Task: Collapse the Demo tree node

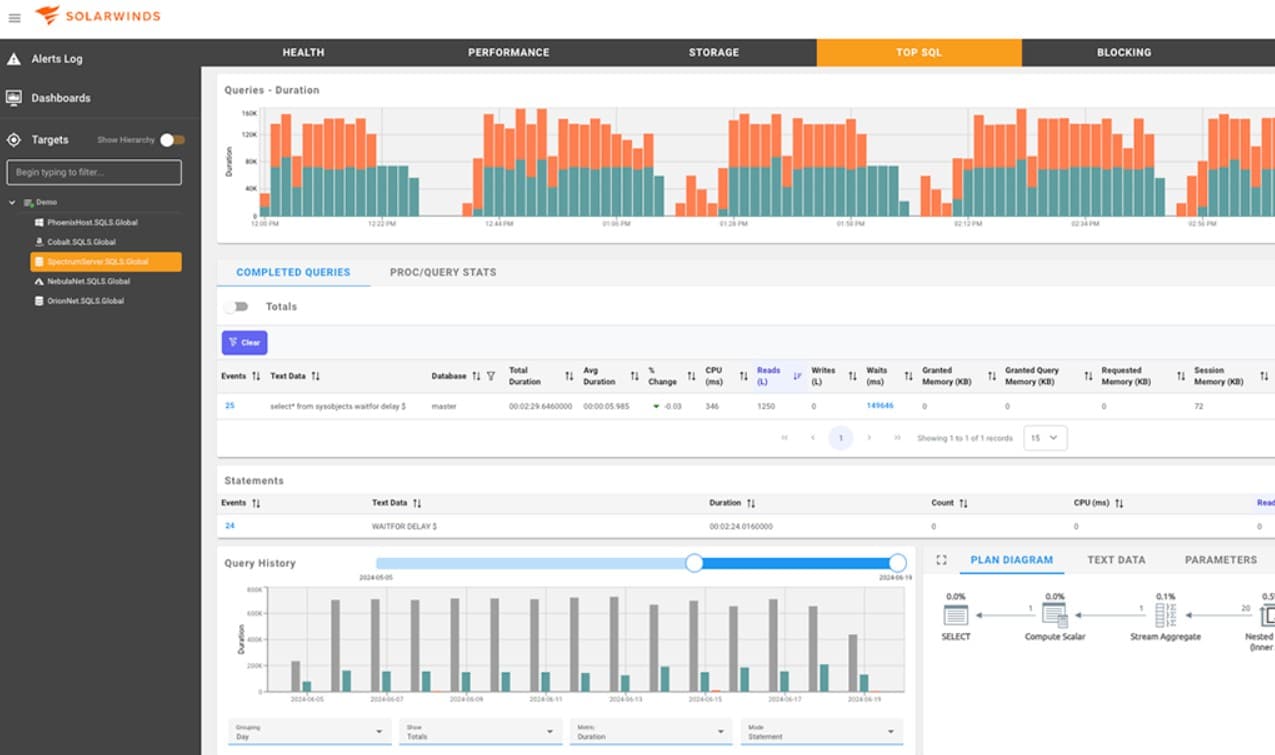Action: tap(14, 201)
